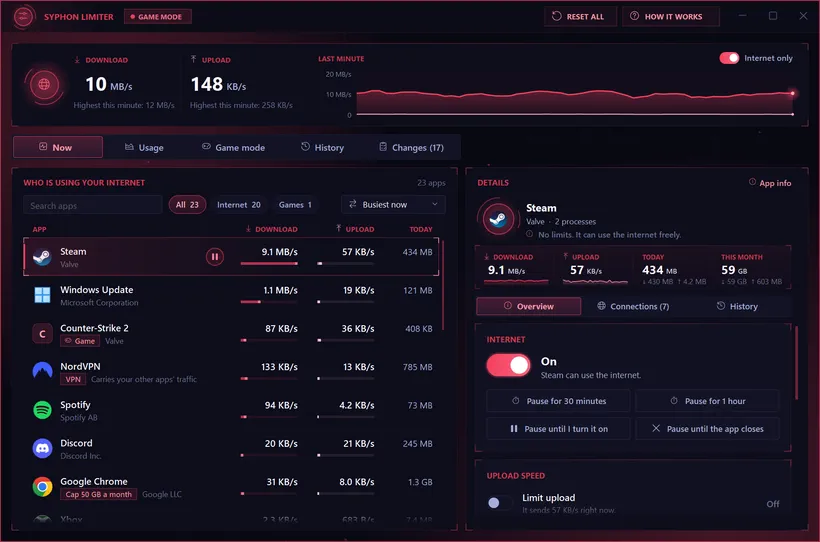Screen dimensions: 820x542
Task: Click Pause until I turn it on
Action: (x=558, y=428)
